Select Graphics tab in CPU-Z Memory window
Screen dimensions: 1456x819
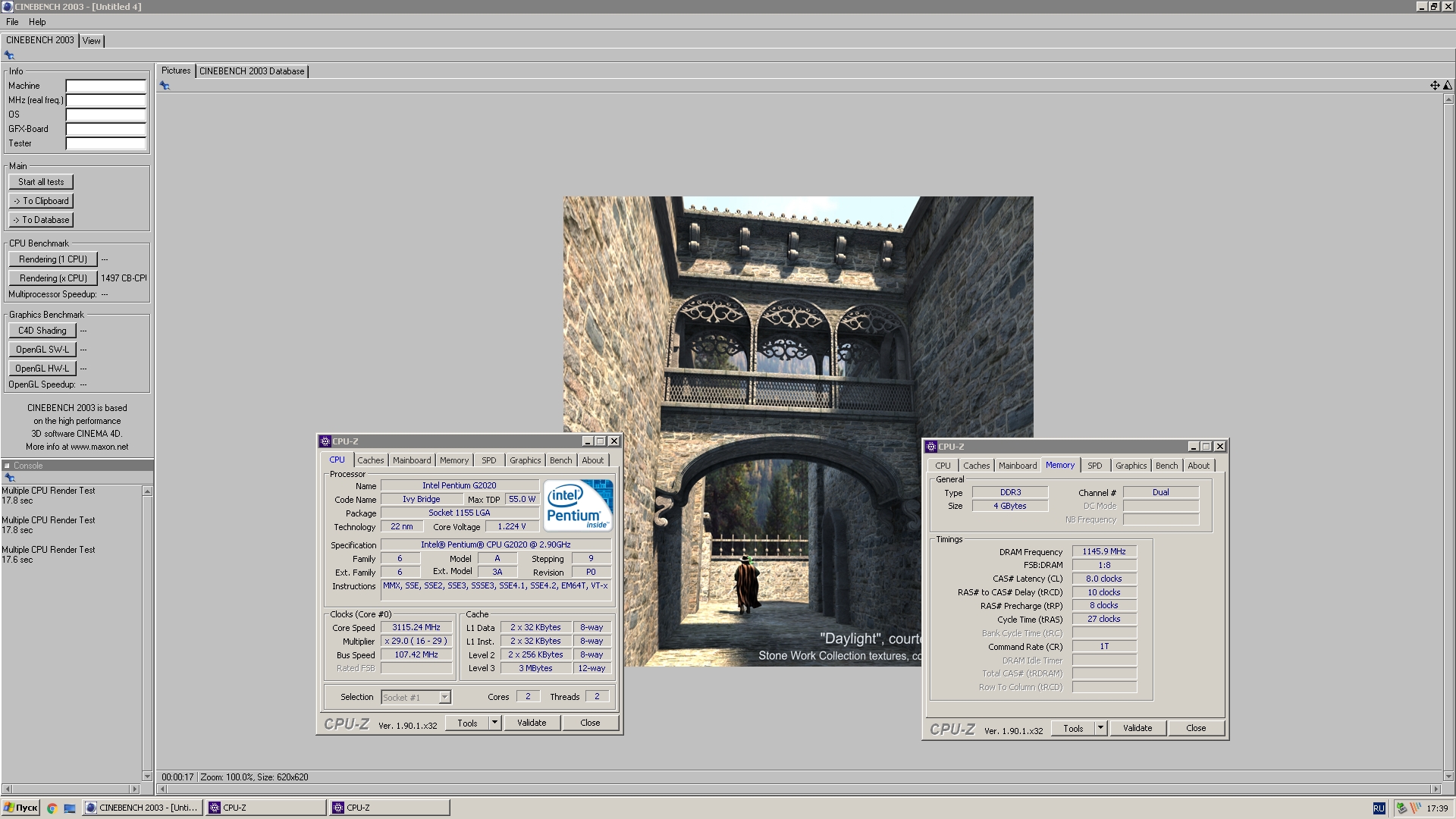(x=1131, y=466)
